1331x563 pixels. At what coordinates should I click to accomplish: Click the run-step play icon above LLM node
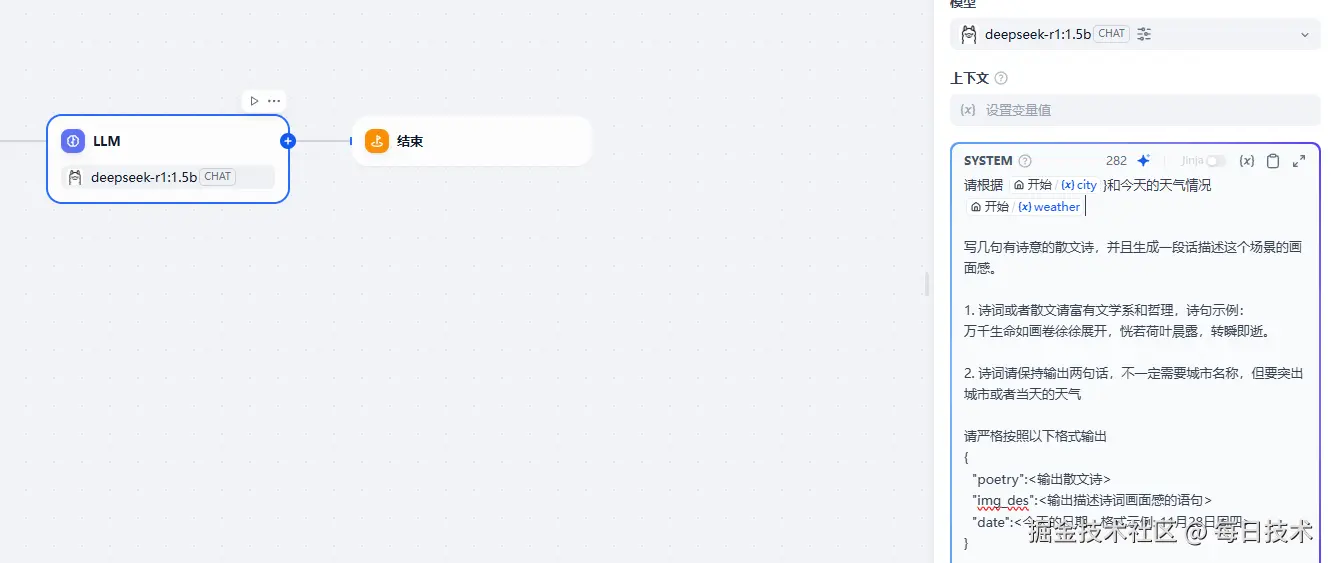point(254,101)
